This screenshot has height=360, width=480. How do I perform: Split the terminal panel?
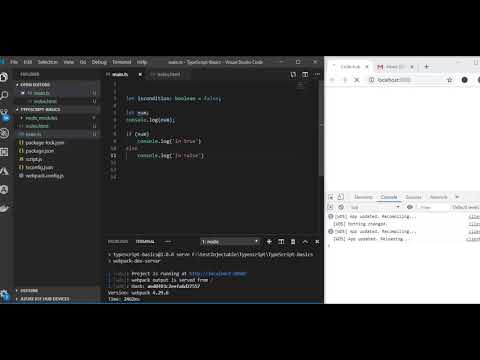click(281, 241)
